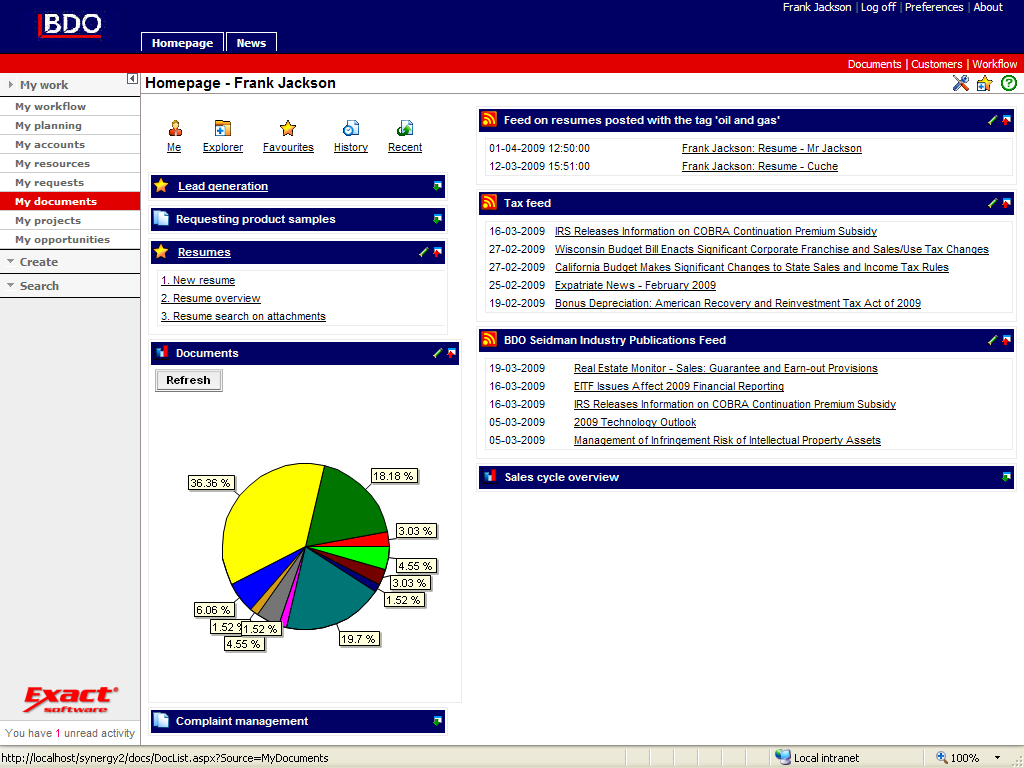Open 2009 Technology Outlook link
The height and width of the screenshot is (768, 1024).
pos(635,423)
